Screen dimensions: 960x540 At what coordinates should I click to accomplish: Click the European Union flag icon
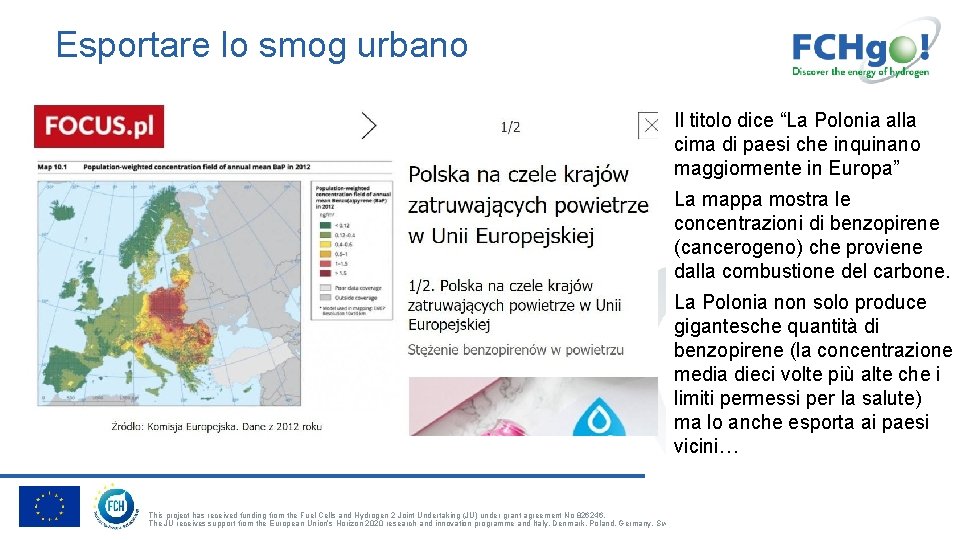pyautogui.click(x=49, y=506)
